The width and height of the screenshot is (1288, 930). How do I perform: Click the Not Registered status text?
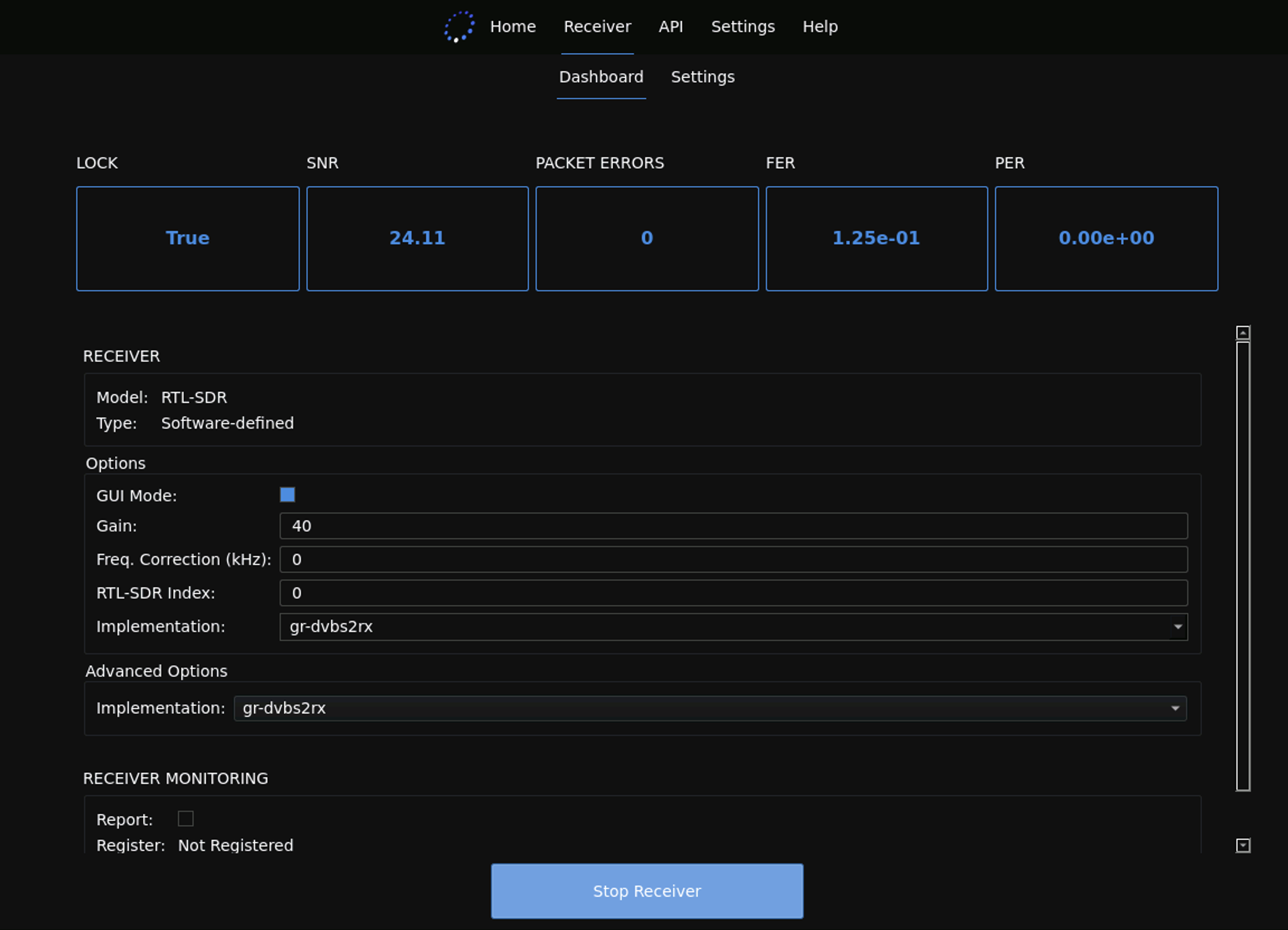(x=236, y=846)
